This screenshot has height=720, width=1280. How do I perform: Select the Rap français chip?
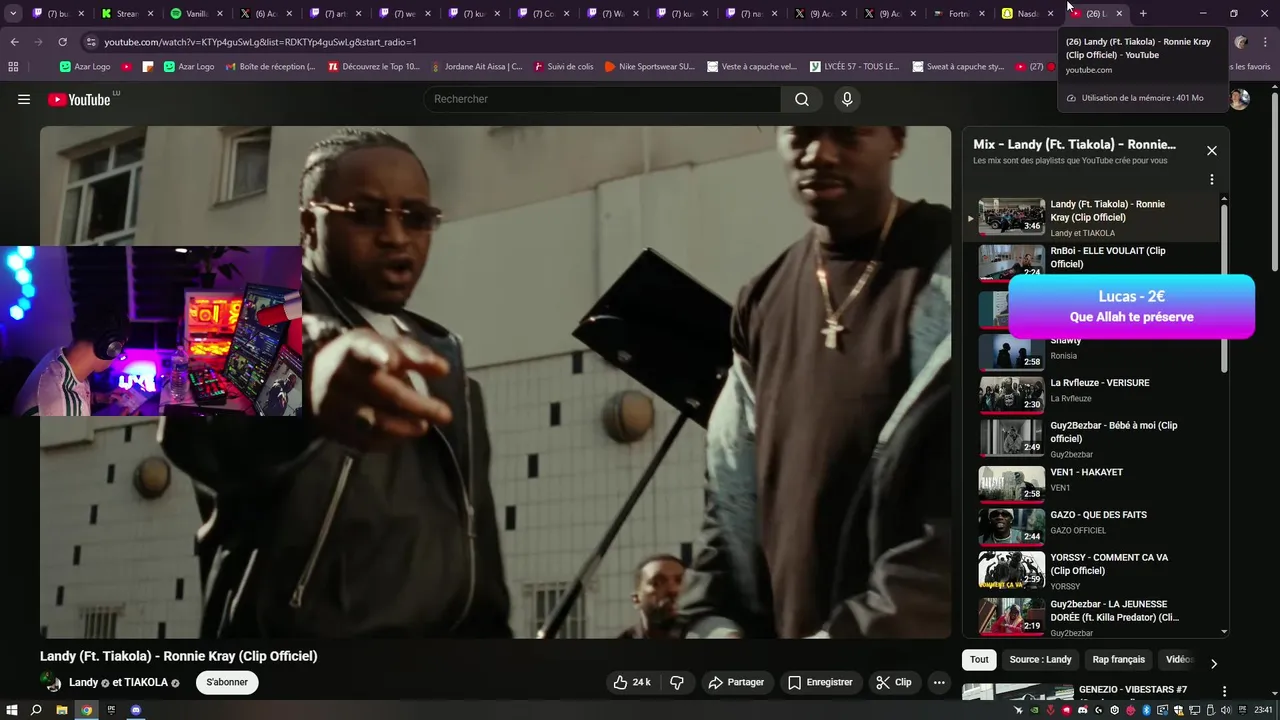(1119, 659)
